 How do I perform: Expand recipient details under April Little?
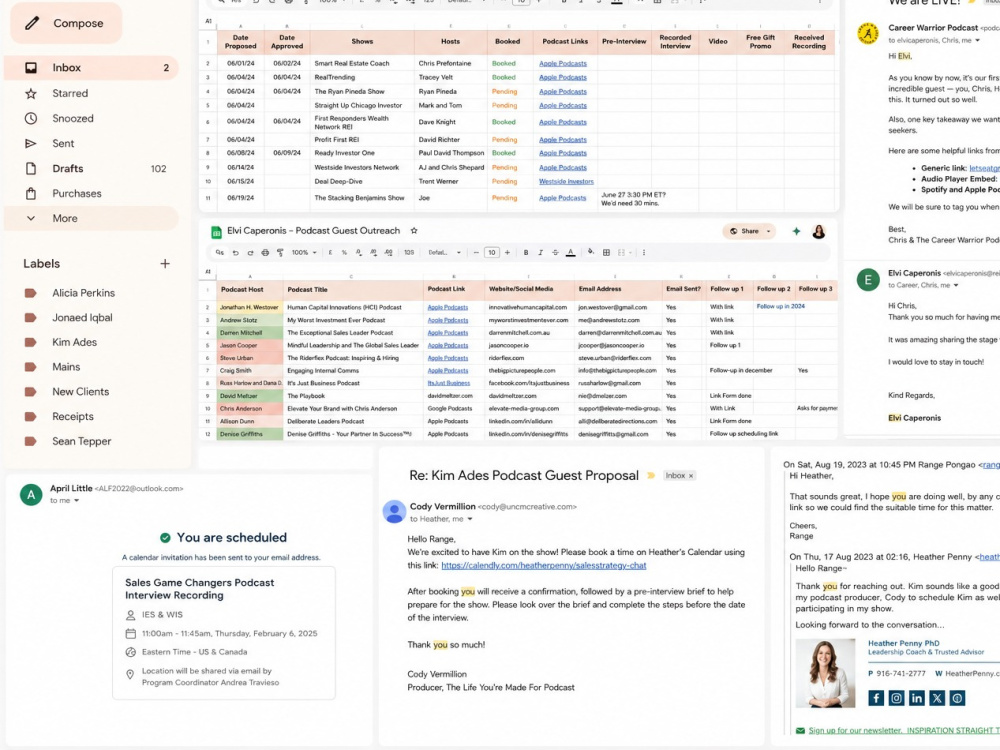[77, 501]
